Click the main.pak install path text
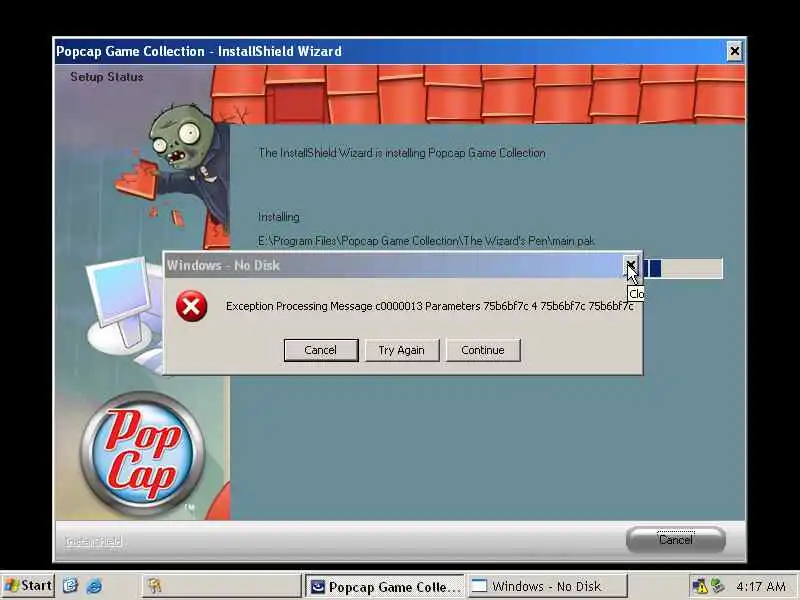800x600 pixels. pos(426,241)
